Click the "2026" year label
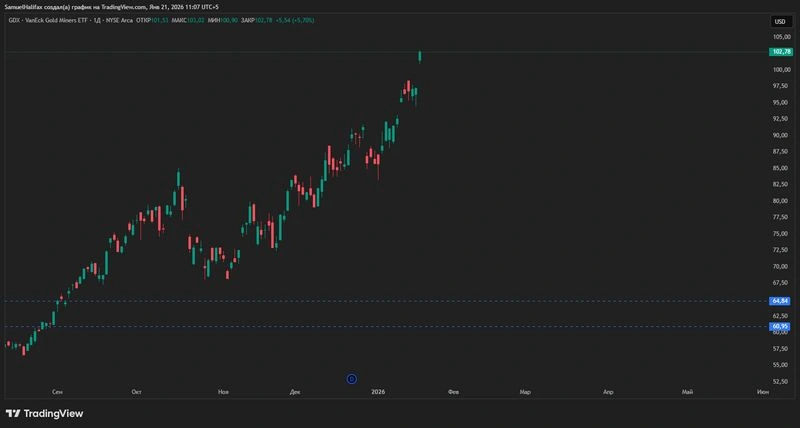 [x=378, y=392]
